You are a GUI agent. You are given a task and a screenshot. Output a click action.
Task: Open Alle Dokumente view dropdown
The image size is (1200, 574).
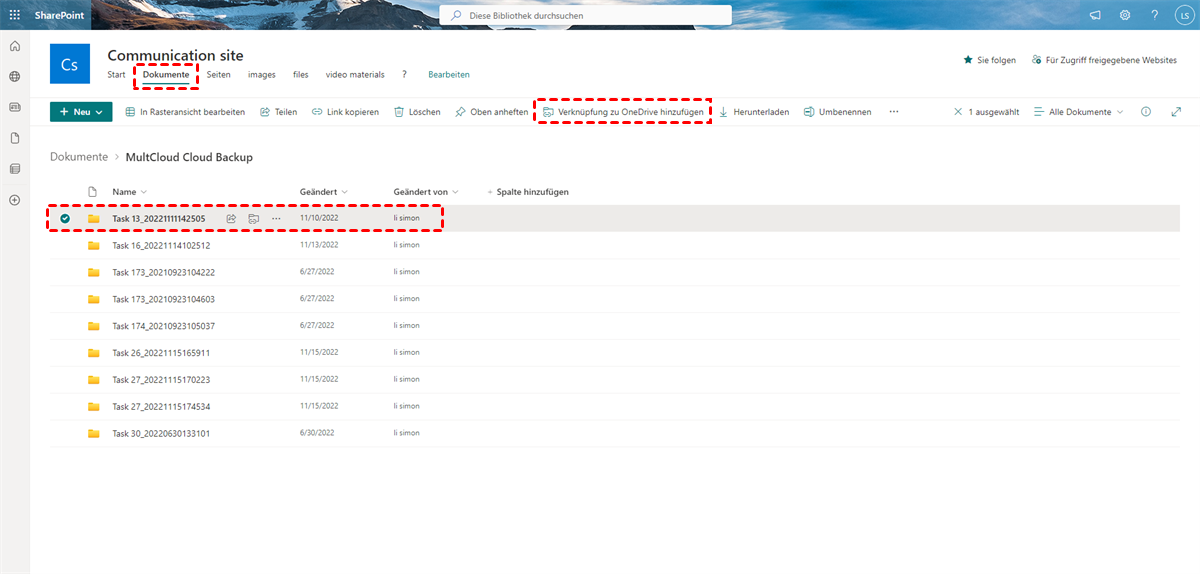click(1078, 112)
